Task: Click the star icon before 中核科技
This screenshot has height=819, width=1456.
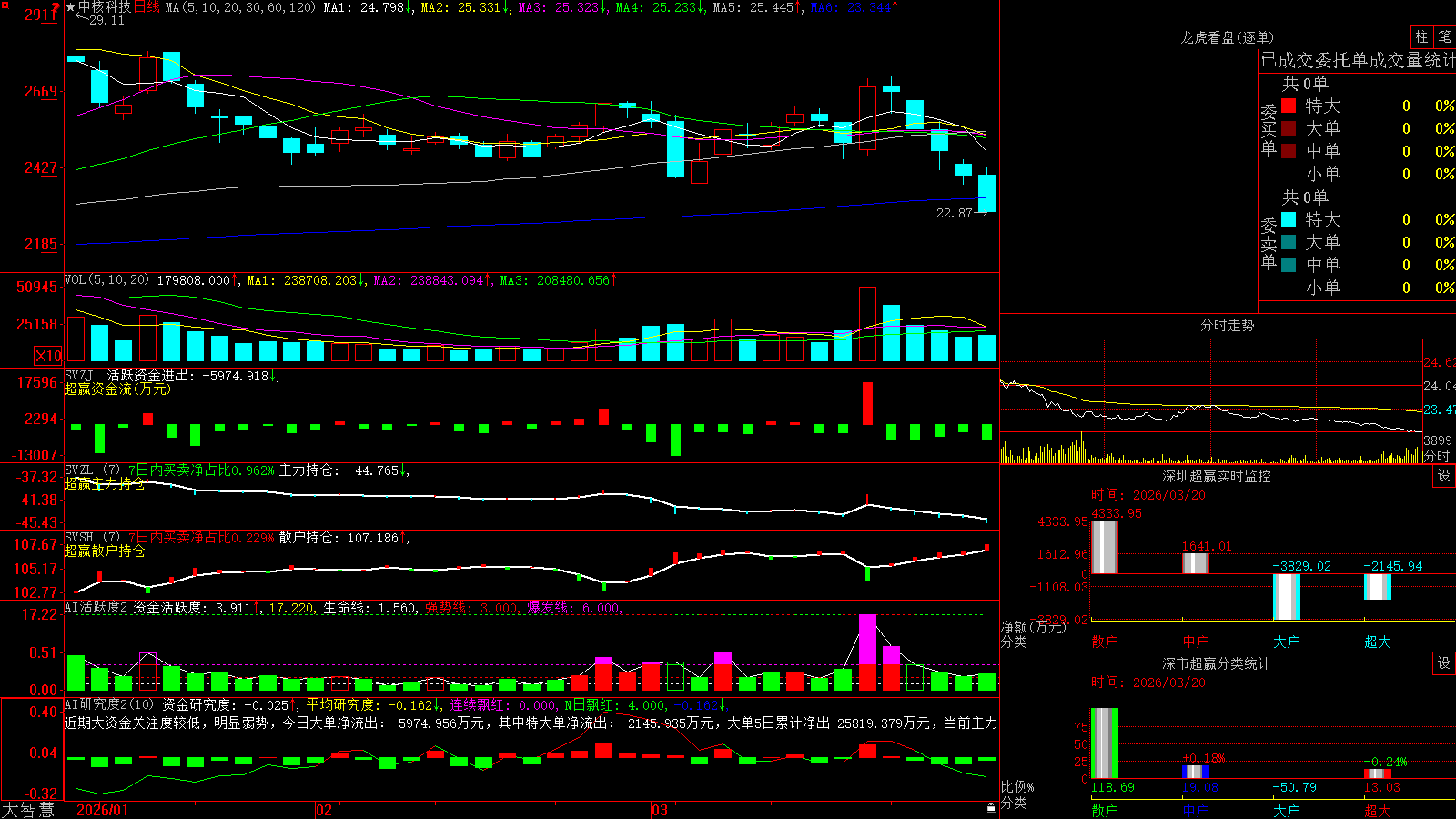Action: (71, 7)
